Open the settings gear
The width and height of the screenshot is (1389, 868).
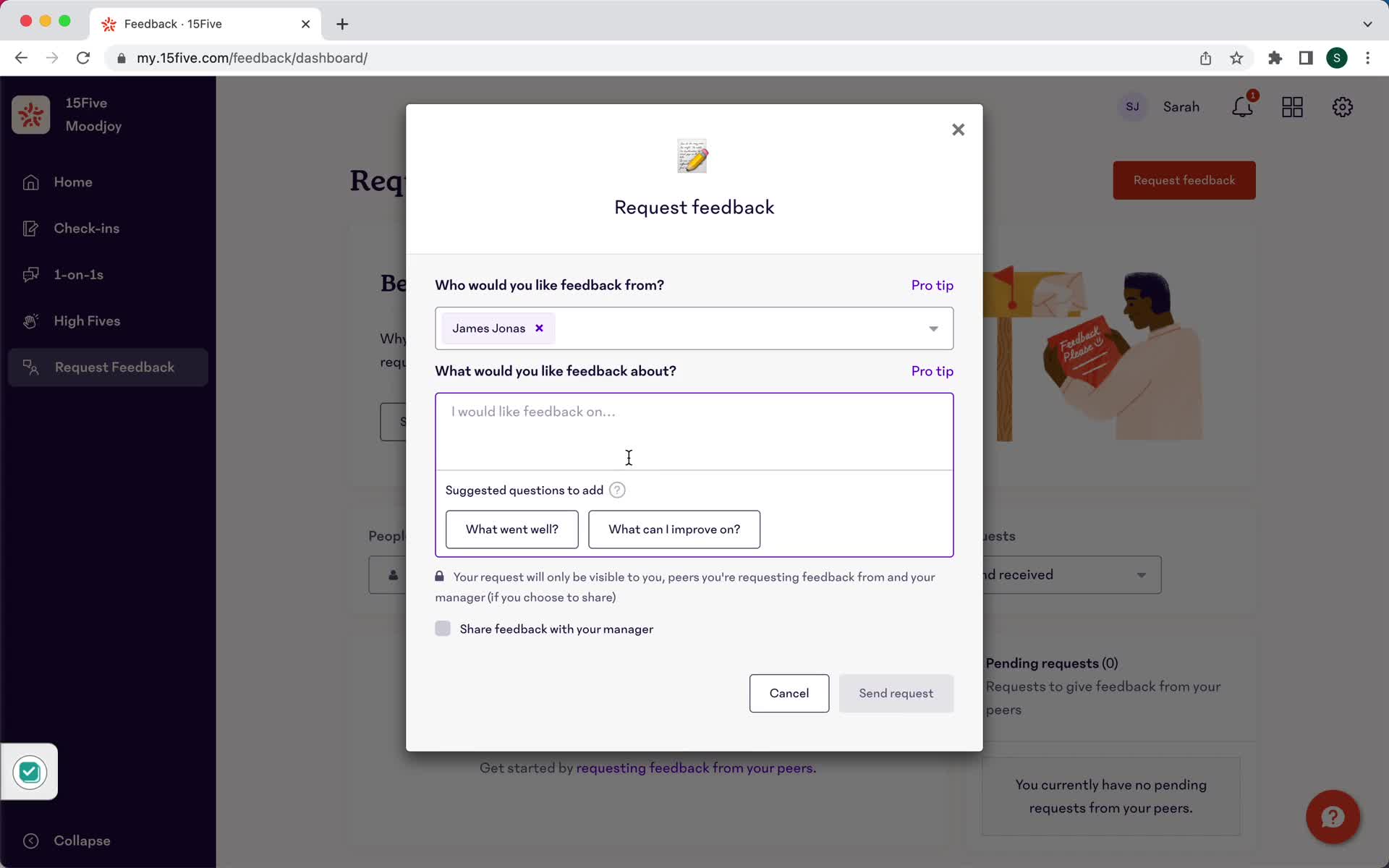click(1342, 107)
